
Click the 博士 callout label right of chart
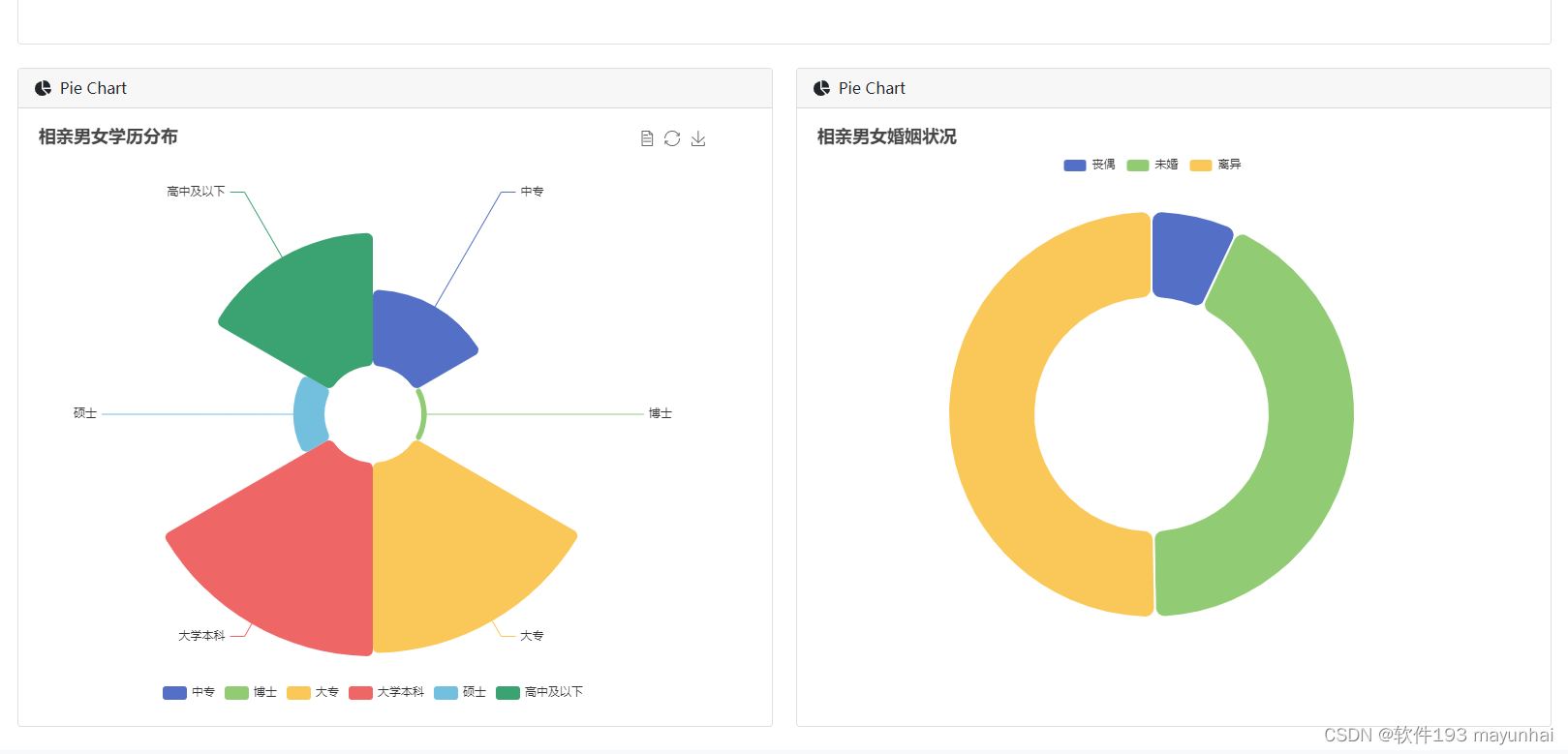pyautogui.click(x=661, y=413)
